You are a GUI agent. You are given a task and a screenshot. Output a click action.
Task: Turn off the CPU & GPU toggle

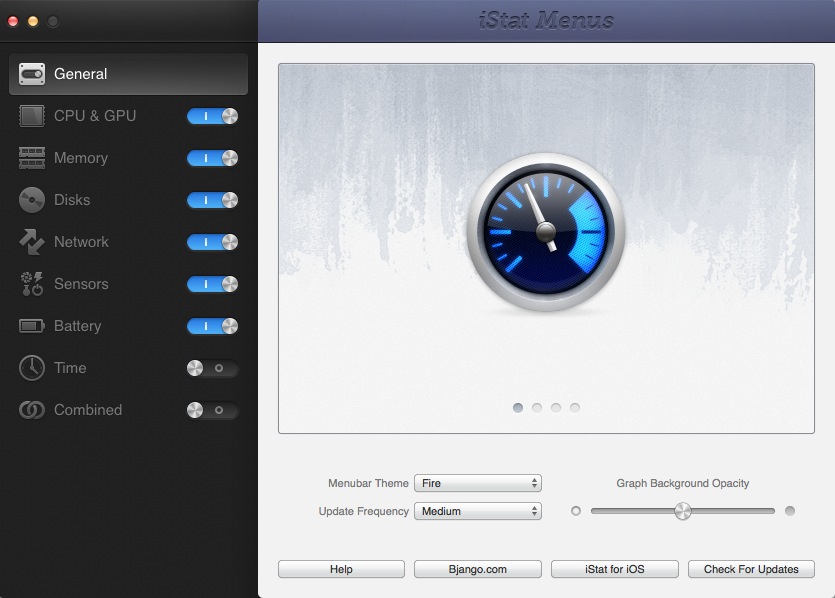click(212, 116)
